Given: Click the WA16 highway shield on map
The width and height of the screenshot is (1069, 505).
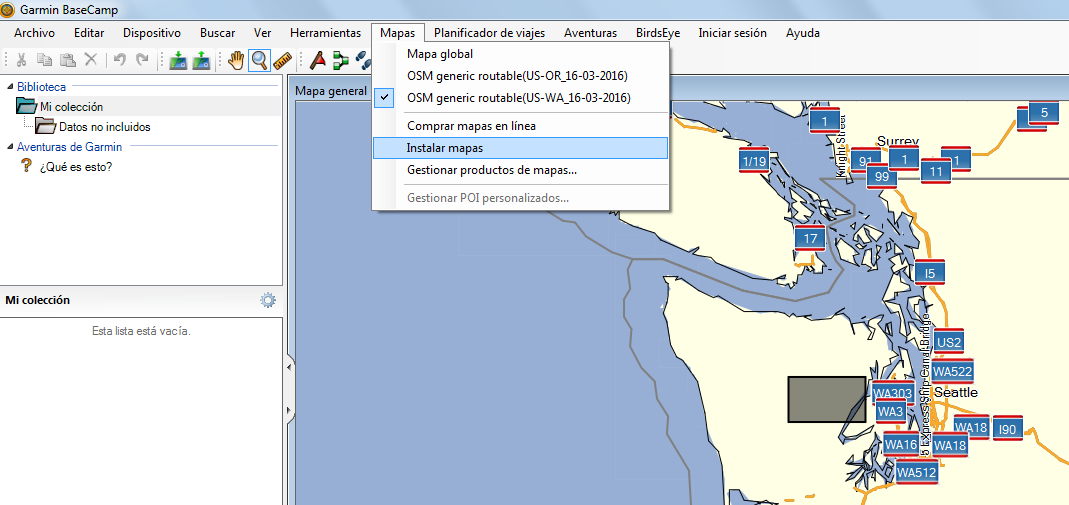Looking at the screenshot, I should [x=901, y=444].
